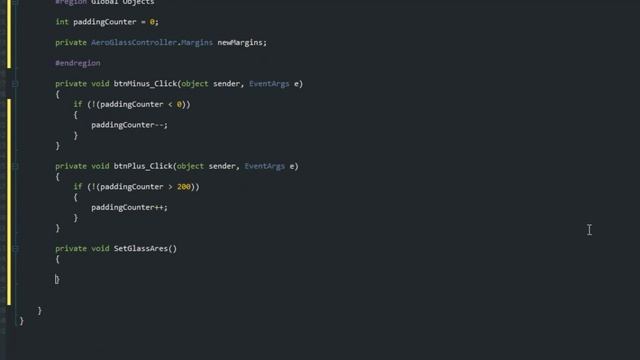
Task: Click 'int' keyword before paddingCounter
Action: pos(62,22)
